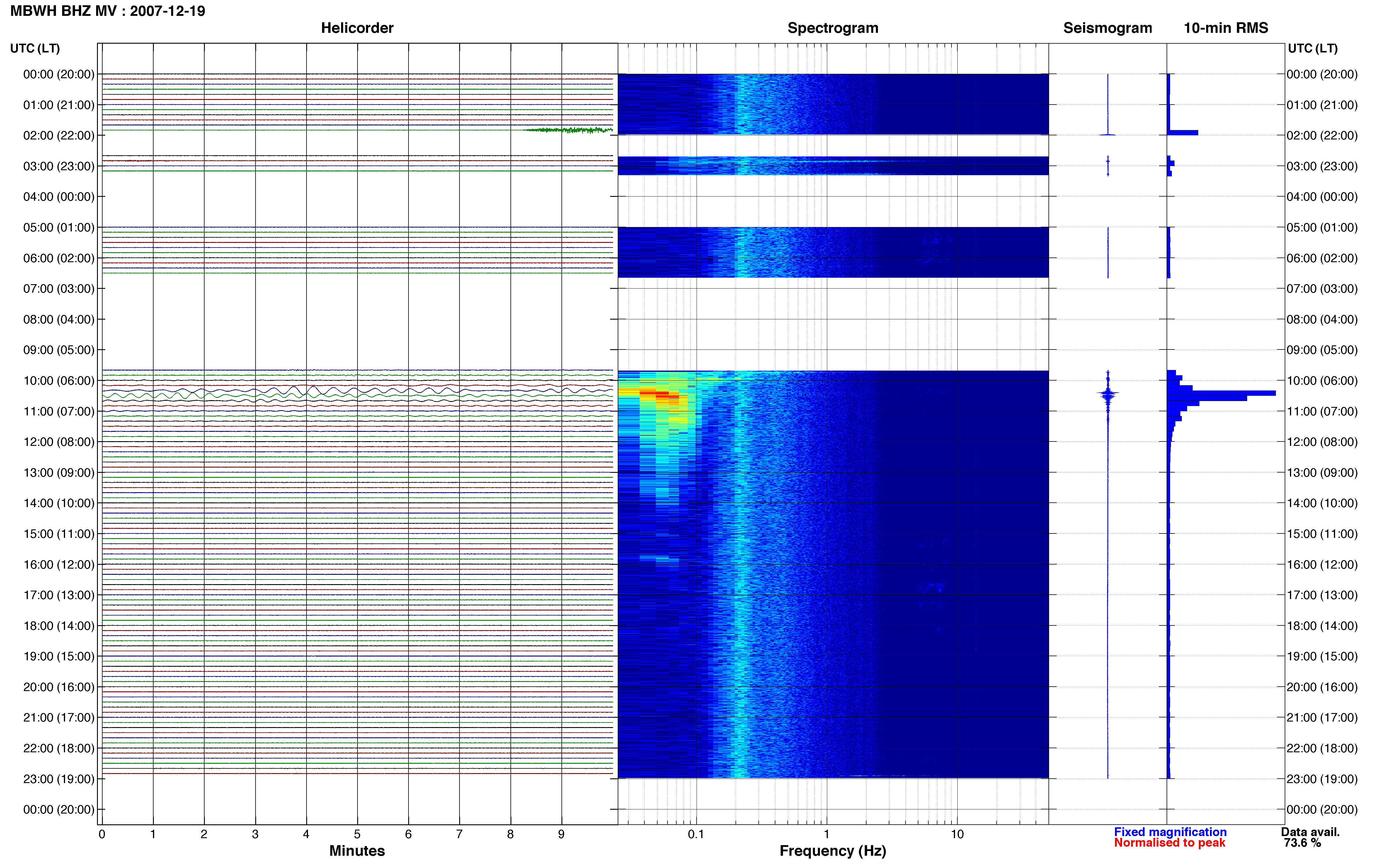Click '23:00 (19:00)' on the helicorder time axis
The width and height of the screenshot is (1389, 868).
point(59,778)
